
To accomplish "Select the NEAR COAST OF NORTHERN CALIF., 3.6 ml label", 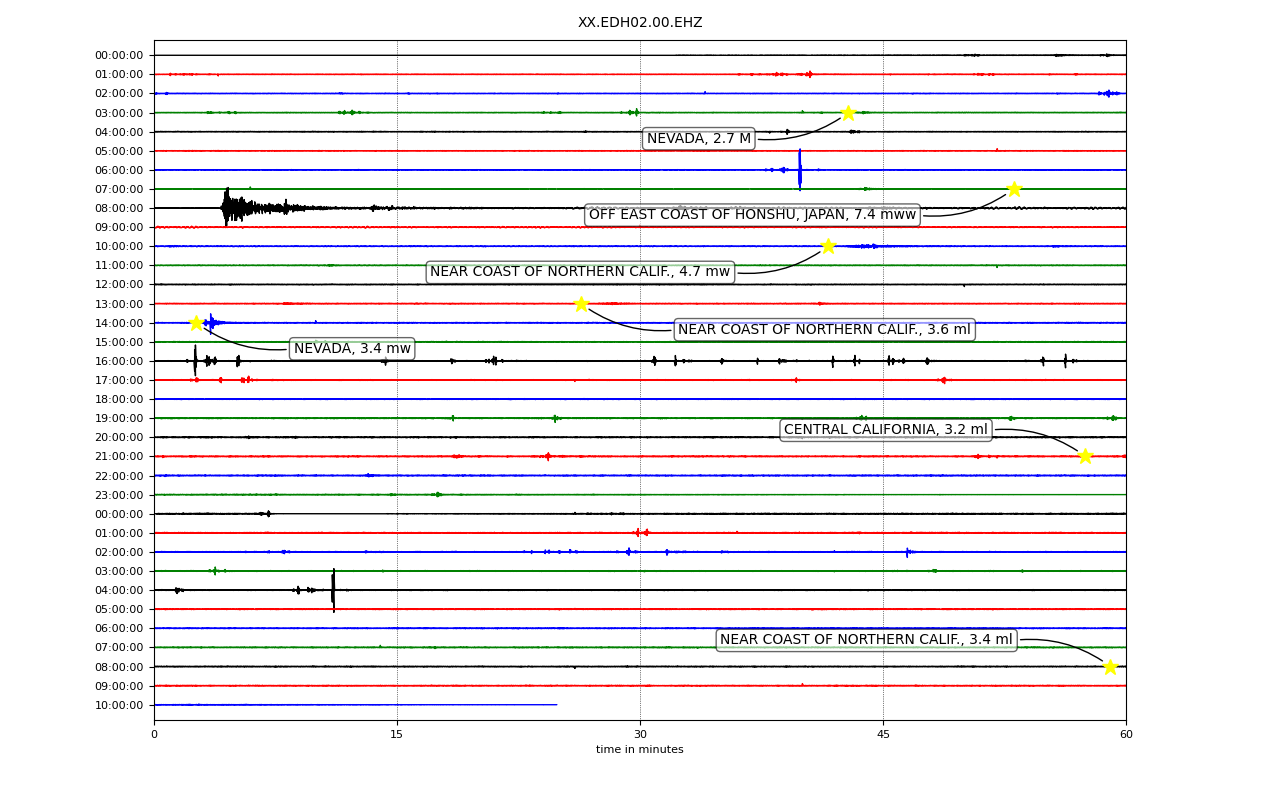I will click(x=824, y=330).
